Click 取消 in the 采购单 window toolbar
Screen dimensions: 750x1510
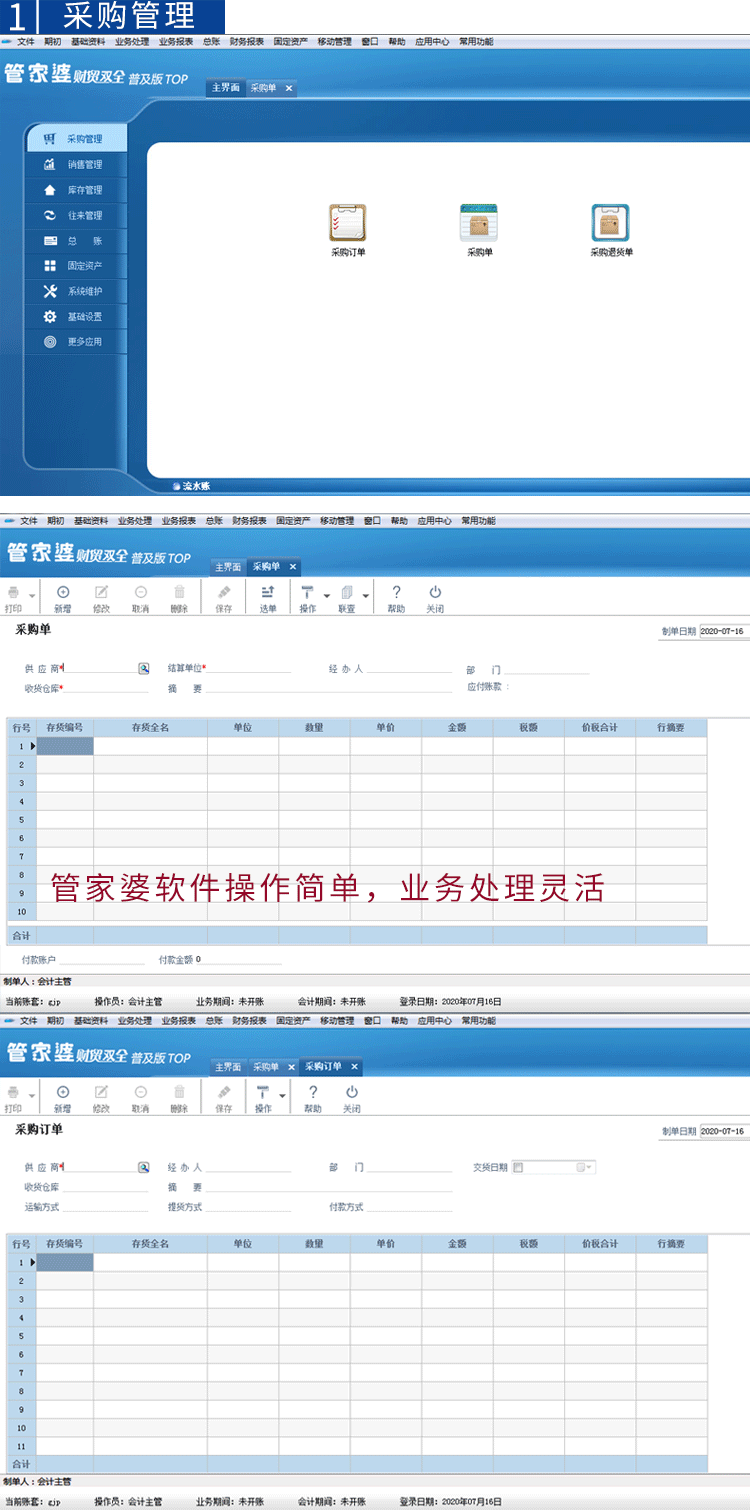pos(141,599)
